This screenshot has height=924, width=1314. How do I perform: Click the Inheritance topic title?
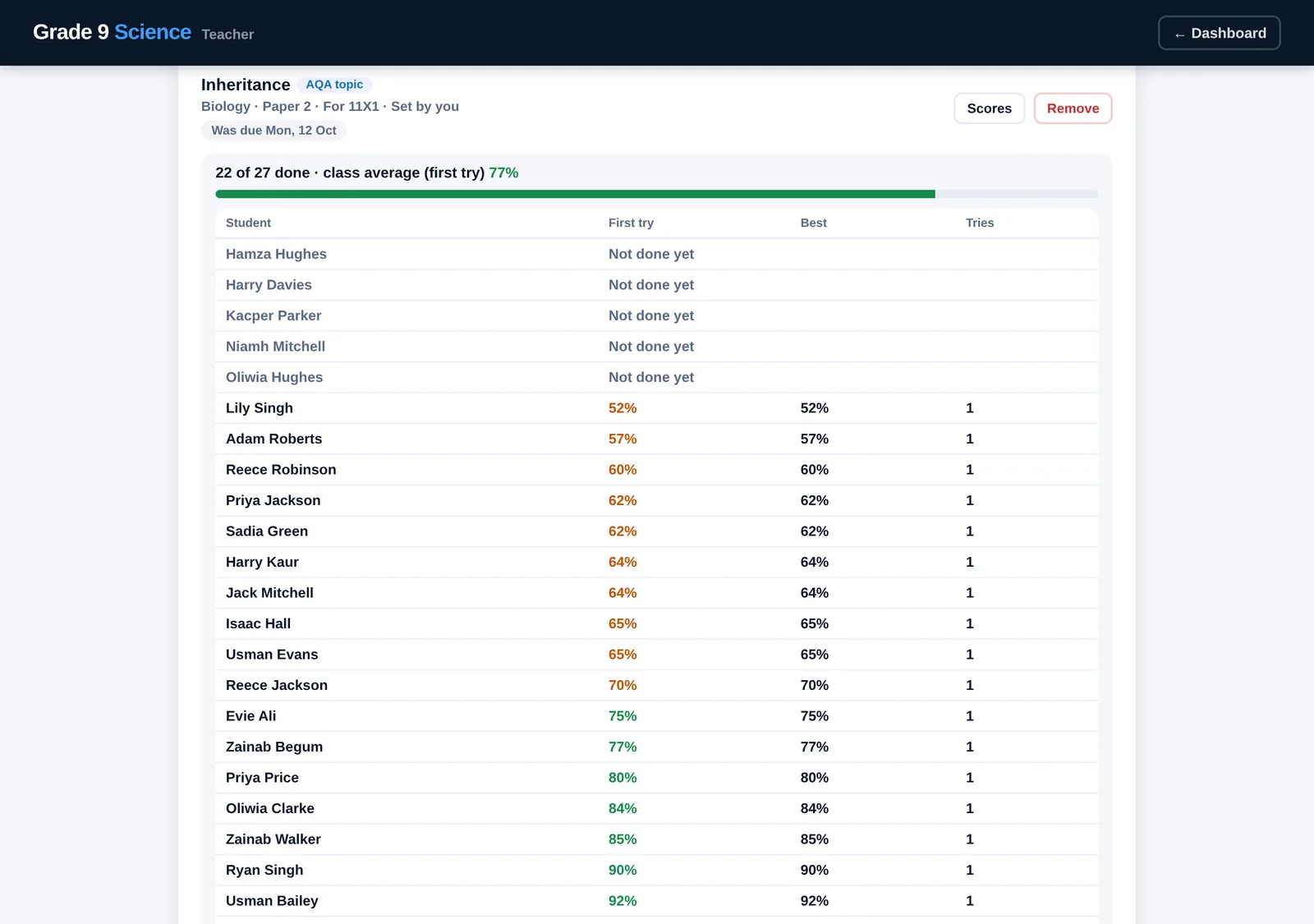(246, 85)
